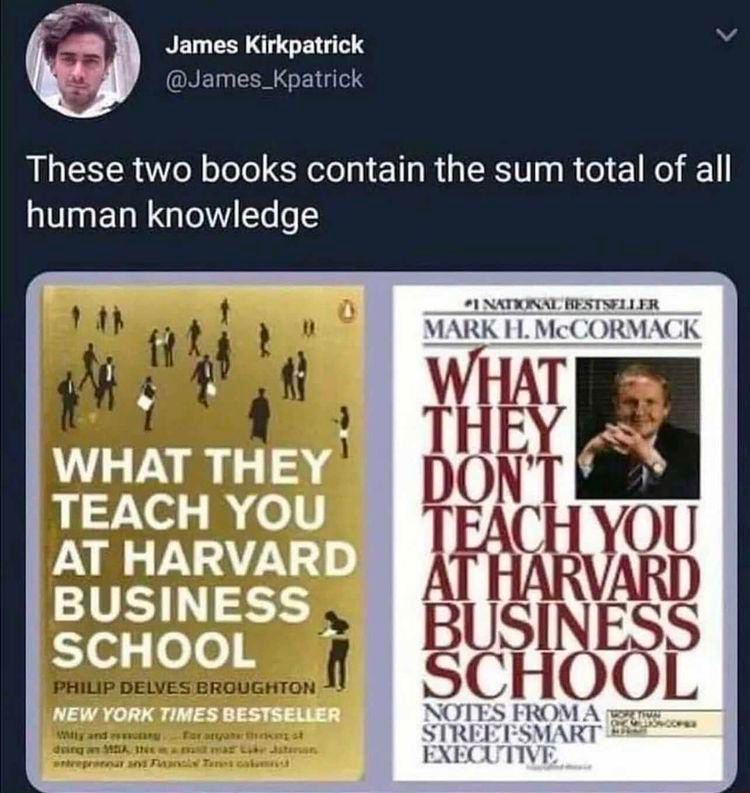The image size is (750, 793).
Task: Click the James Kirkpatrick display name
Action: pyautogui.click(x=264, y=45)
